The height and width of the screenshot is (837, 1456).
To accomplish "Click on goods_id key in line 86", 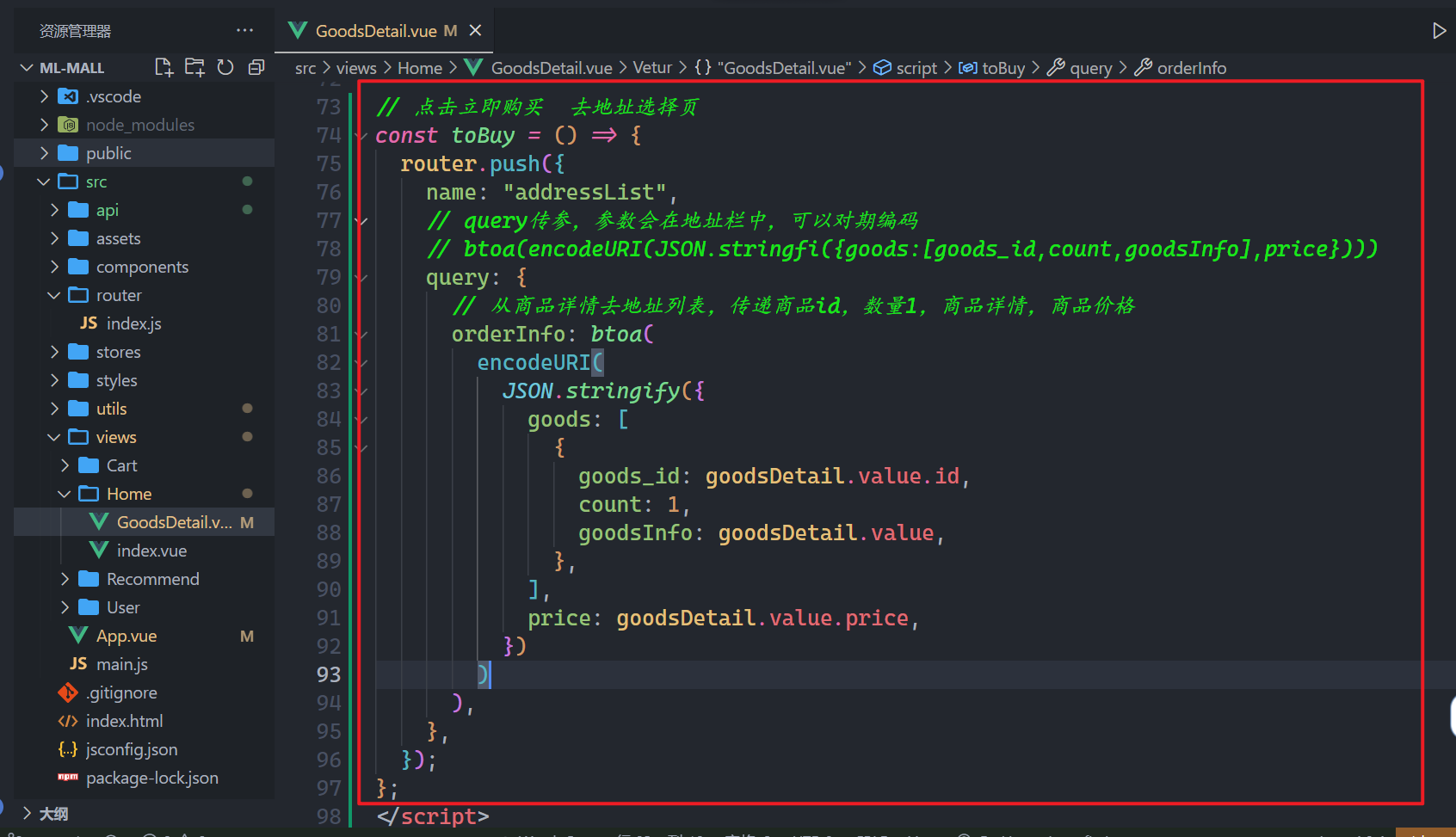I will 629,476.
